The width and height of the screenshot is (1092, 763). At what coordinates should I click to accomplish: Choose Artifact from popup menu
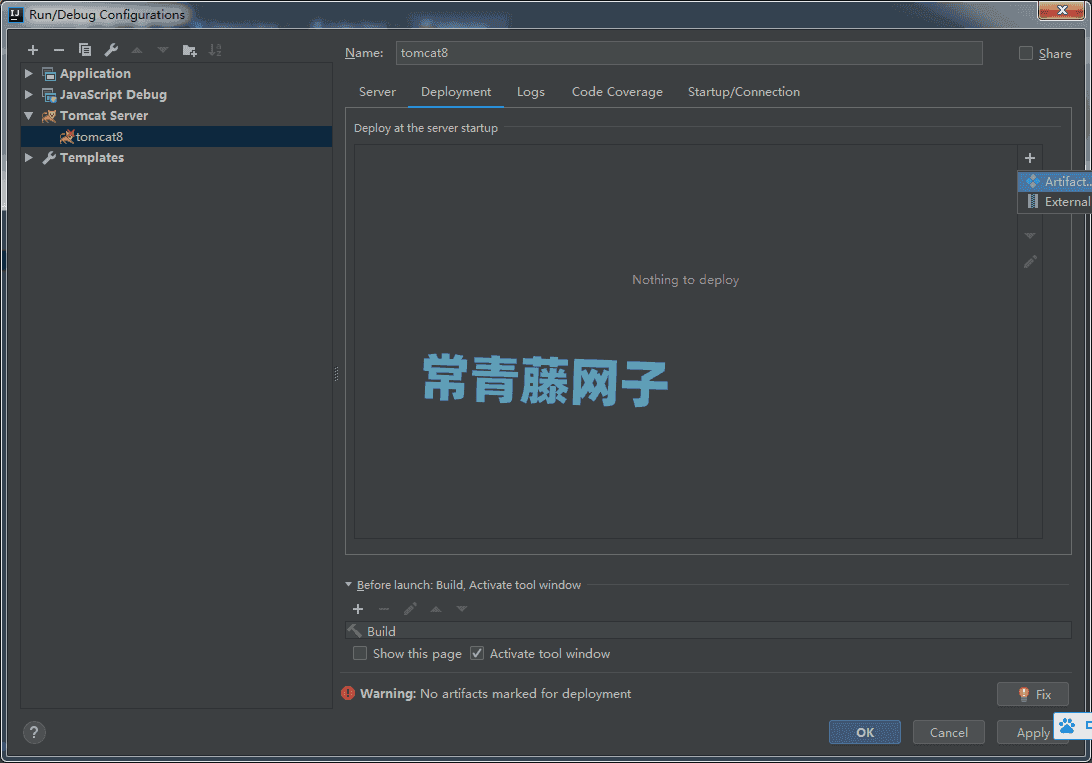(1055, 182)
